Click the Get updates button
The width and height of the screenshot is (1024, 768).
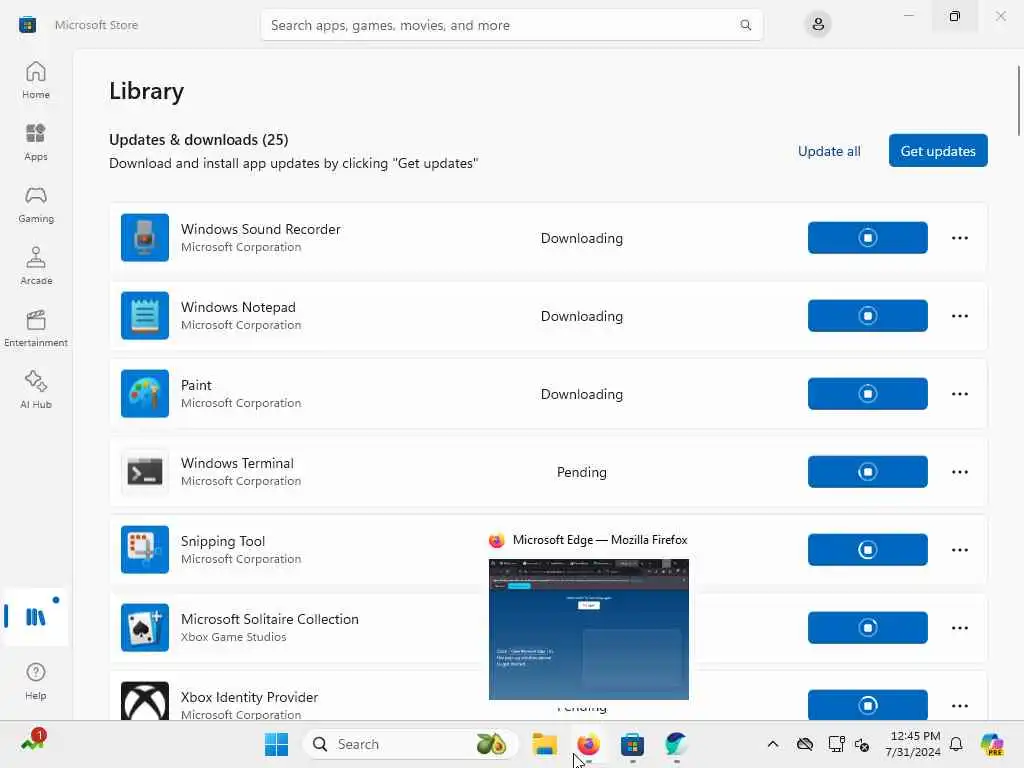click(x=938, y=151)
